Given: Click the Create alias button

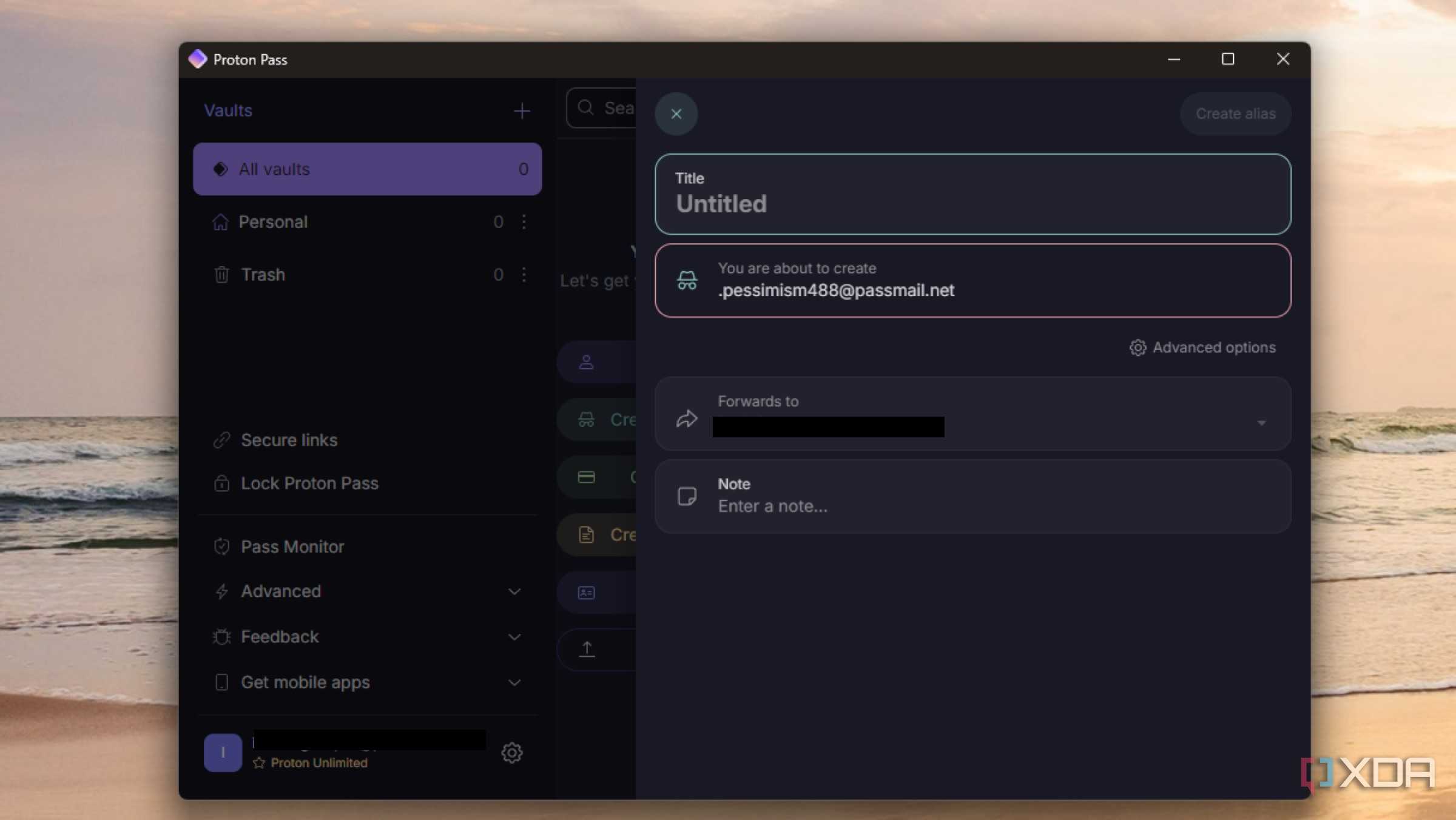Looking at the screenshot, I should (1235, 114).
